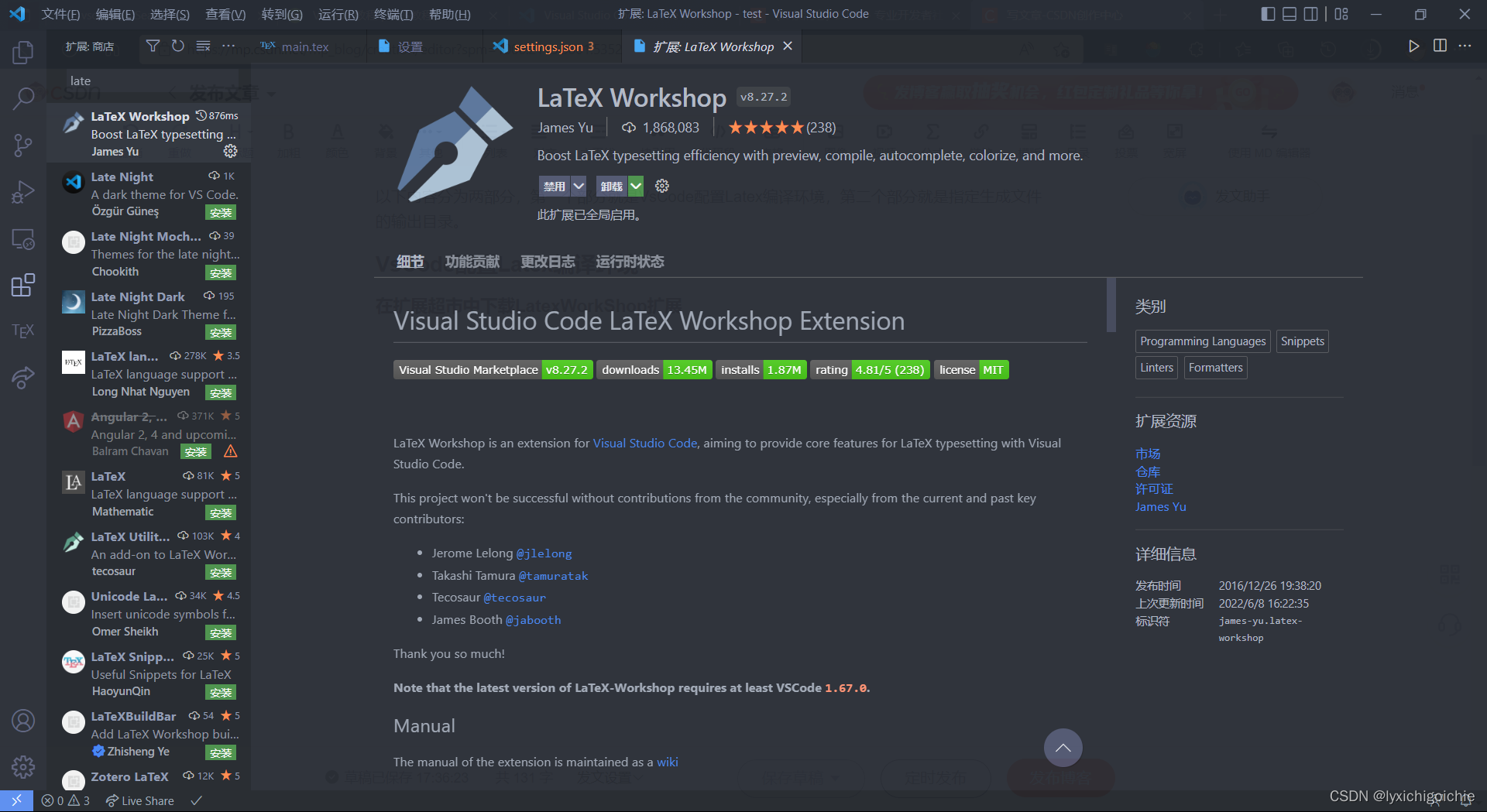
Task: Open the Help menu
Action: (449, 14)
